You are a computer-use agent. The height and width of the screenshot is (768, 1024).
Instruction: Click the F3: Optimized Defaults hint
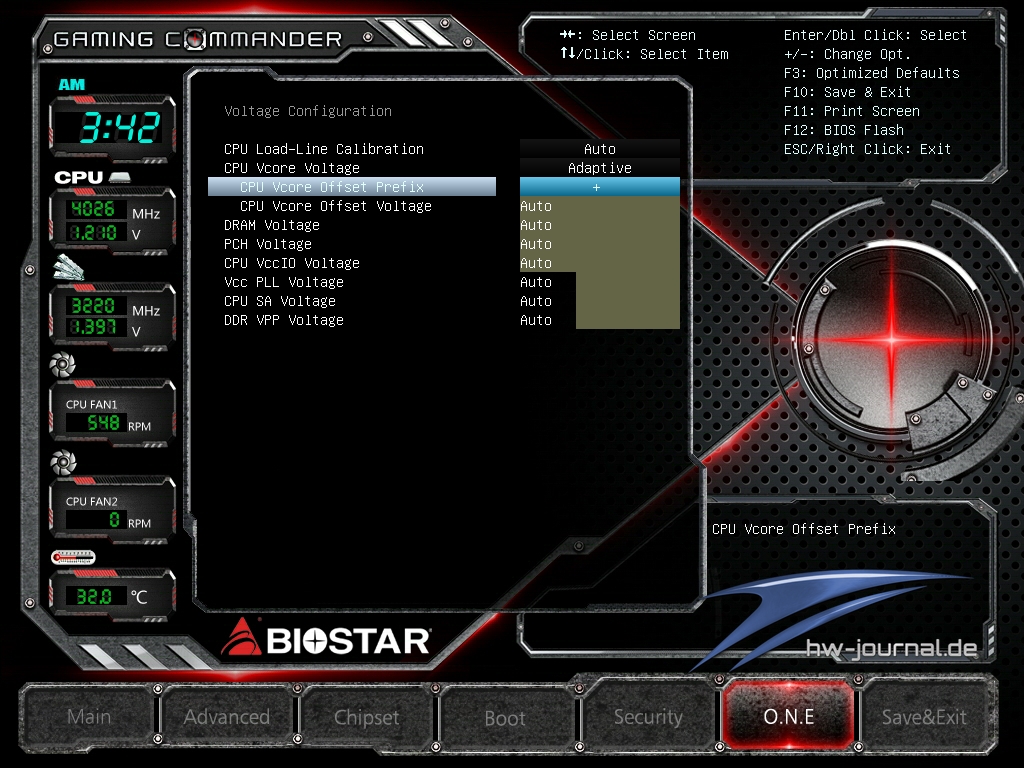(871, 73)
